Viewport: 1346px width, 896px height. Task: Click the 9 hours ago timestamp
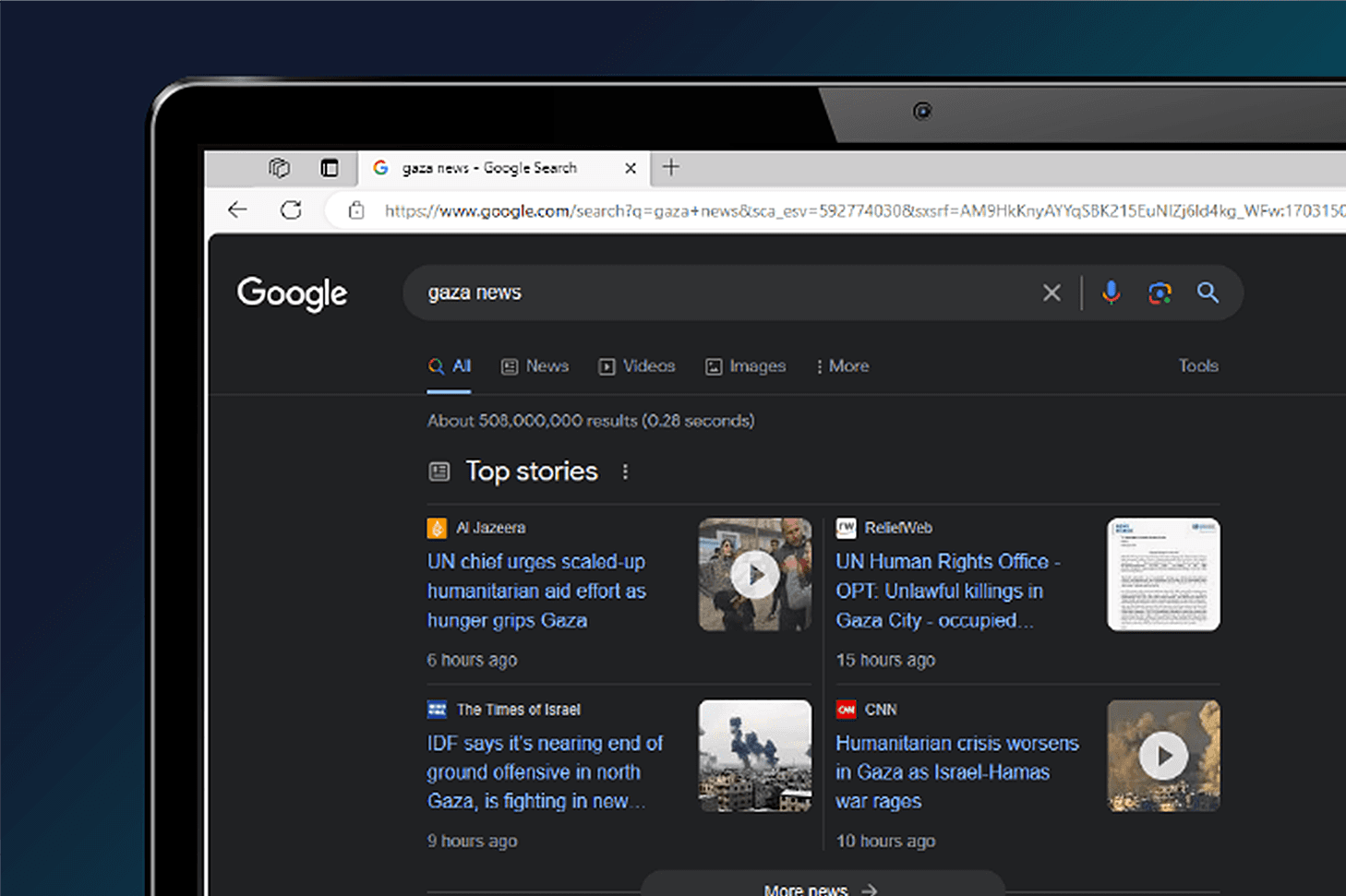pyautogui.click(x=472, y=841)
